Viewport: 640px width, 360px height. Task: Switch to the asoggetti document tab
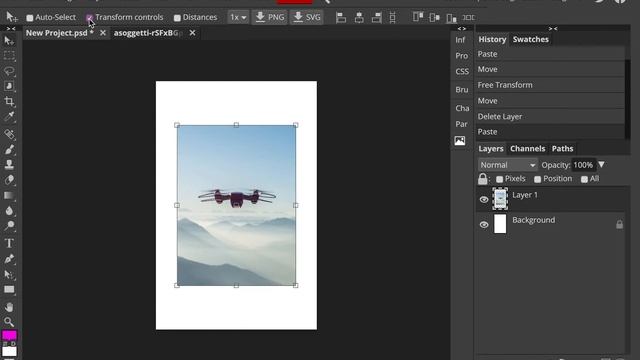(x=148, y=33)
